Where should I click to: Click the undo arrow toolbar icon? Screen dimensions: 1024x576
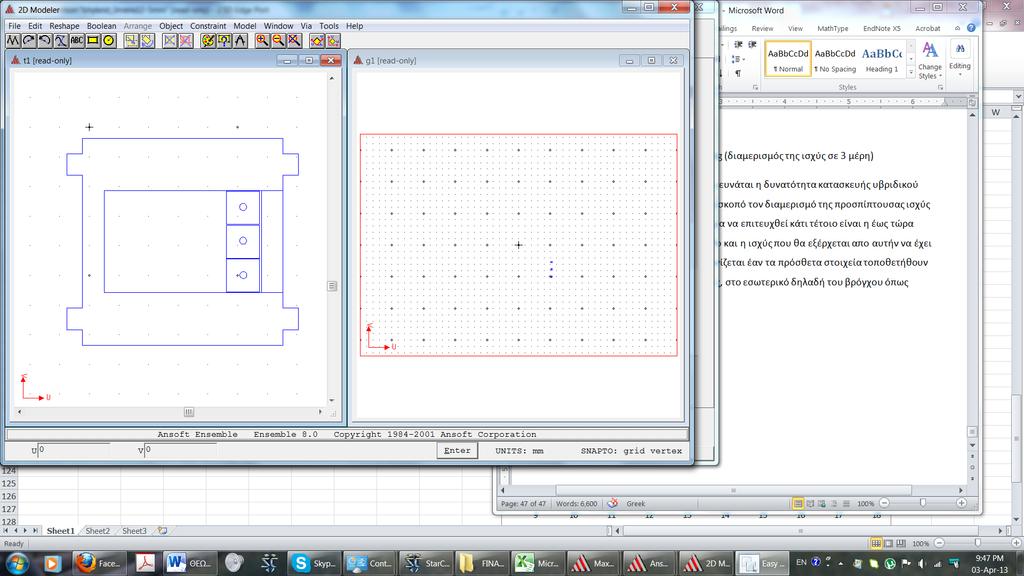click(x=44, y=40)
